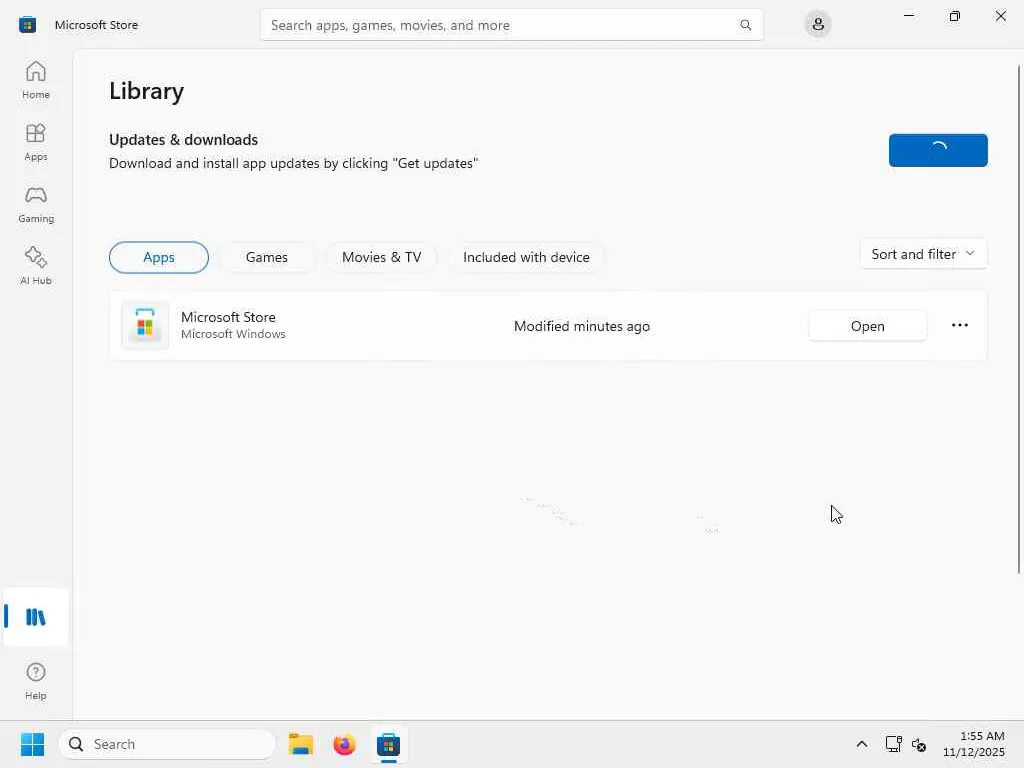Image resolution: width=1024 pixels, height=768 pixels.
Task: Select the Apps filter tab
Action: pyautogui.click(x=159, y=257)
